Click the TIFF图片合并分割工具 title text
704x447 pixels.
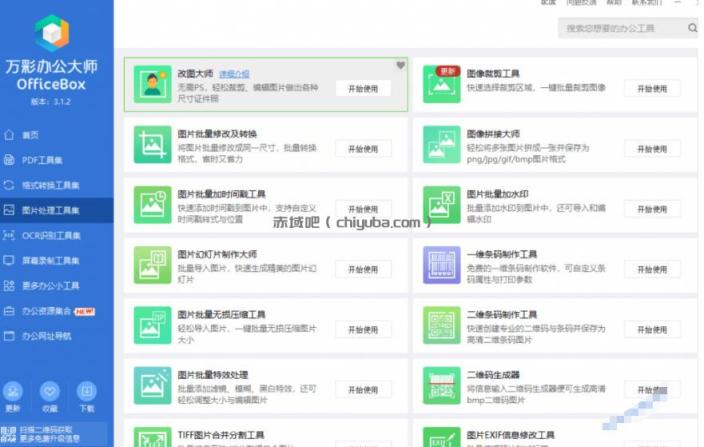pyautogui.click(x=220, y=435)
